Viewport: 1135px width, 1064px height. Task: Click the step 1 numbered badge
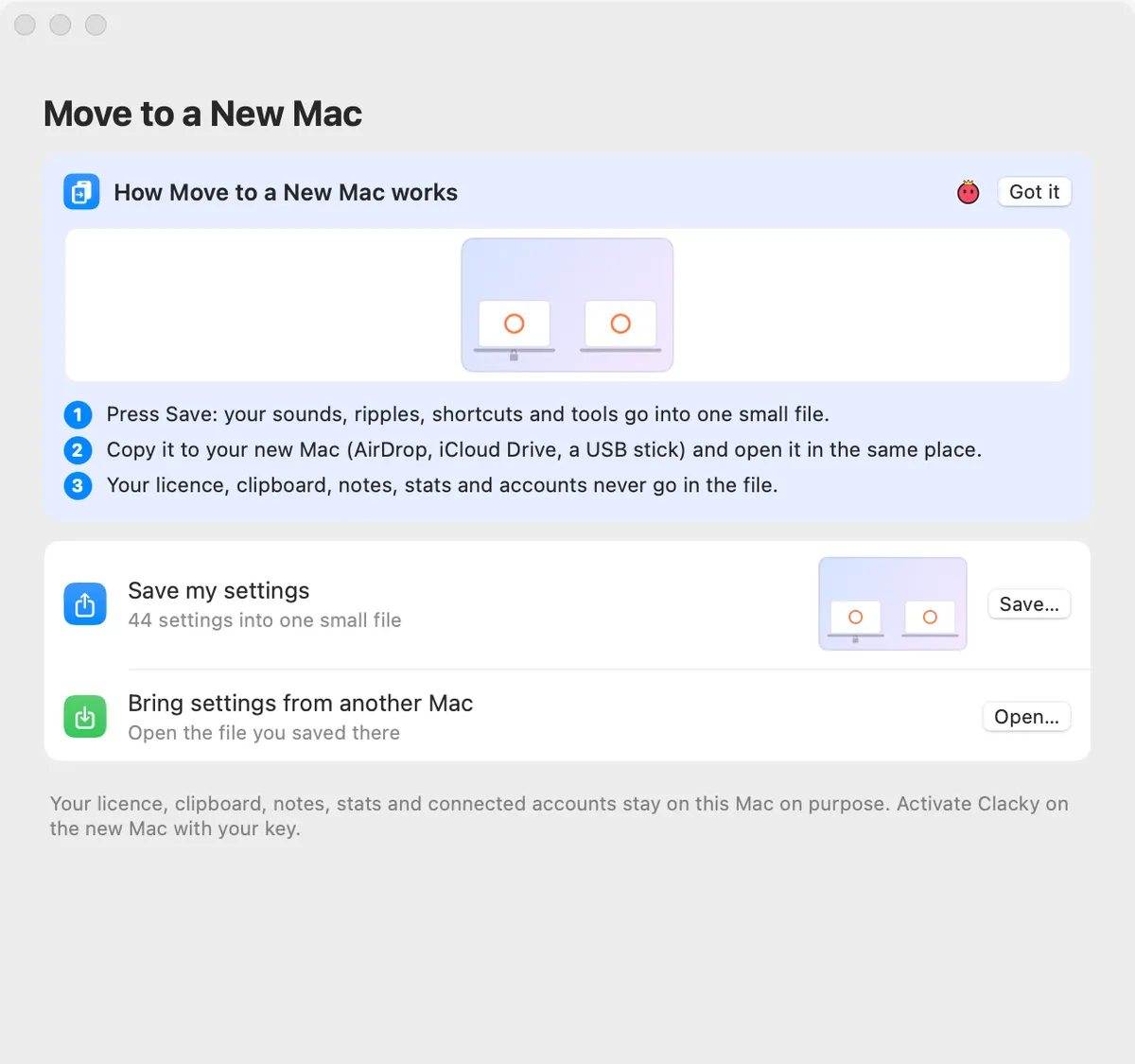pos(78,414)
